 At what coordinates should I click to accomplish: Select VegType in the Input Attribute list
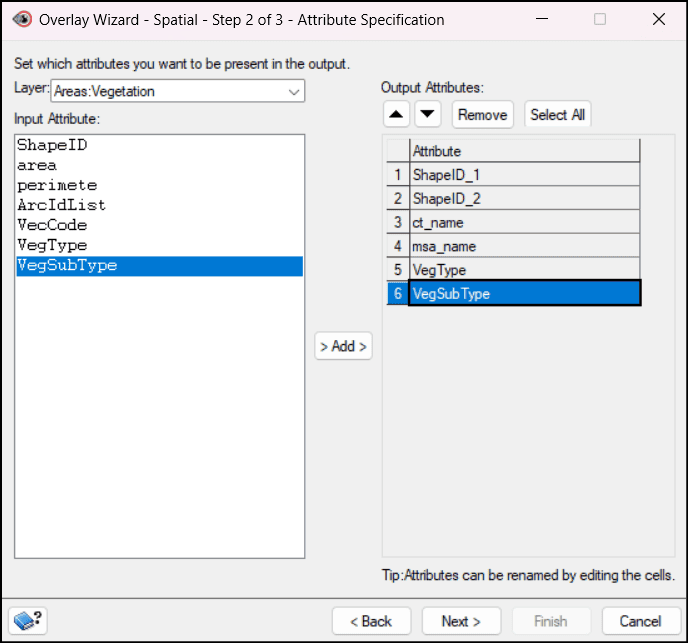(x=160, y=245)
